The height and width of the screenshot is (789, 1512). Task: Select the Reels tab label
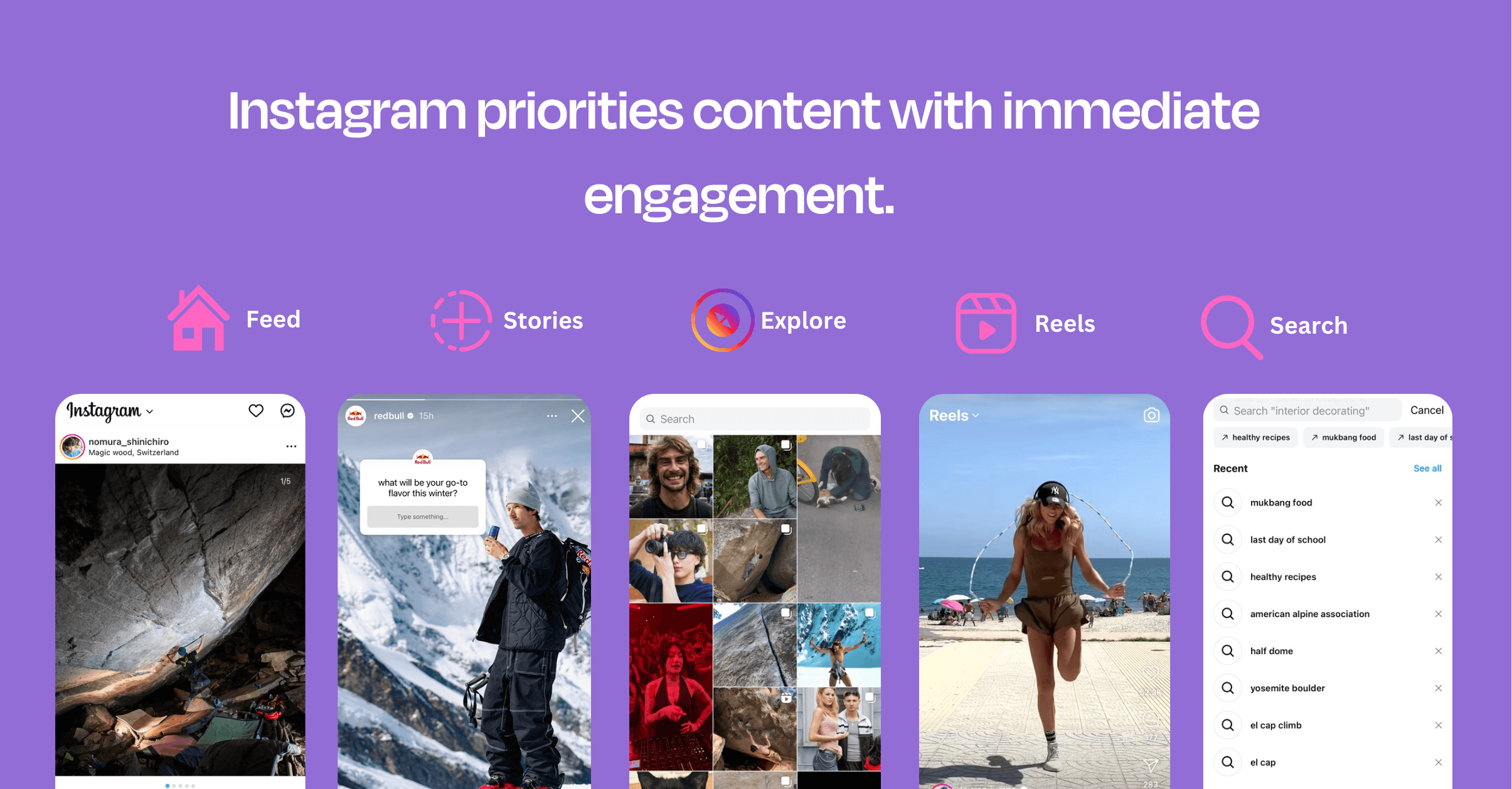pyautogui.click(x=1065, y=322)
